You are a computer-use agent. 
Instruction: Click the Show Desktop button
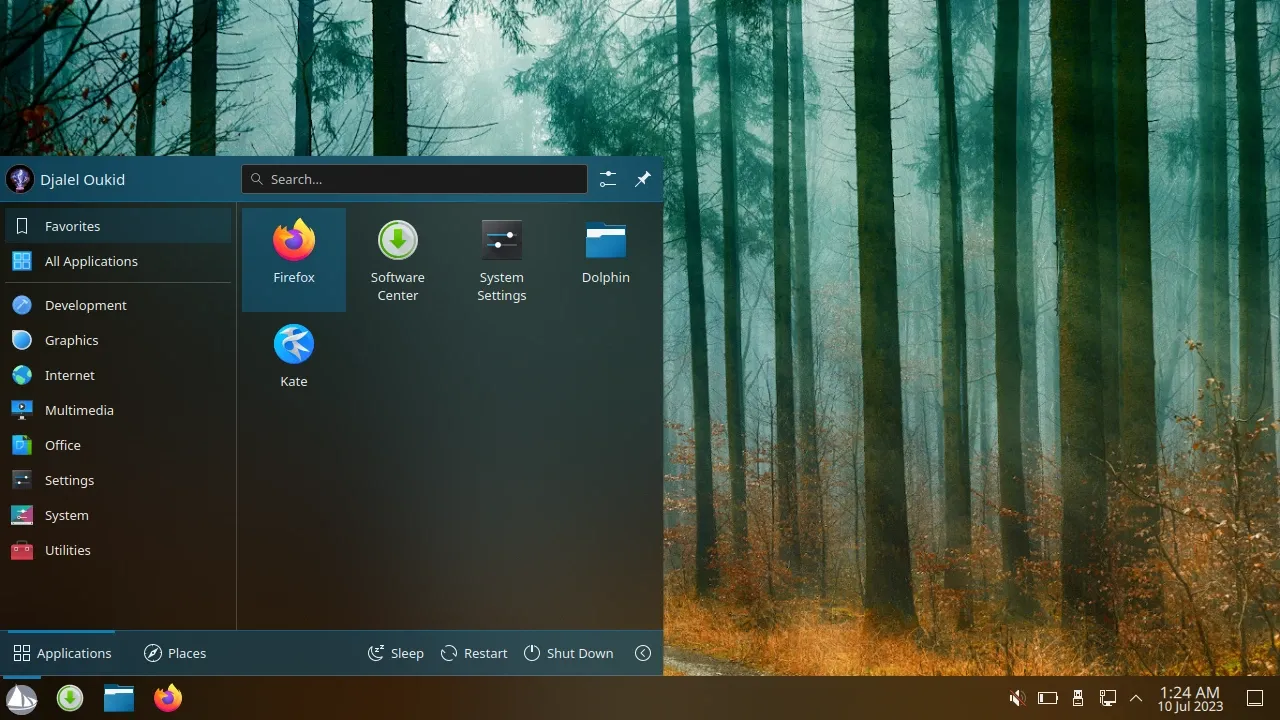[x=1255, y=698]
